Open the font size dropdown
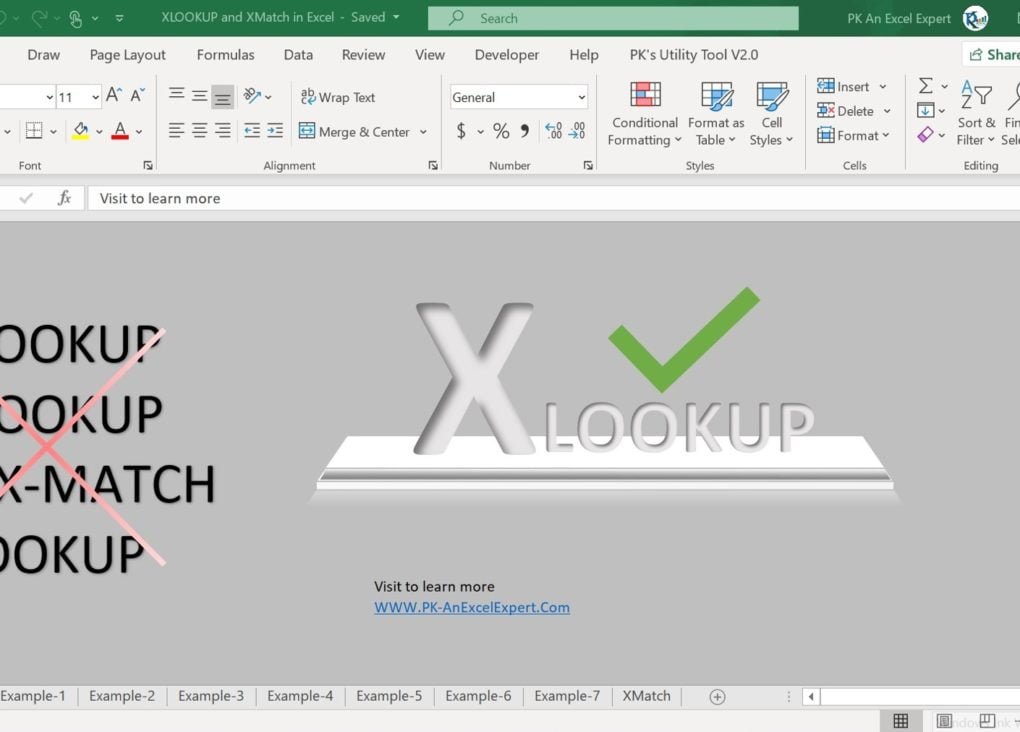The image size is (1020, 732). (96, 97)
